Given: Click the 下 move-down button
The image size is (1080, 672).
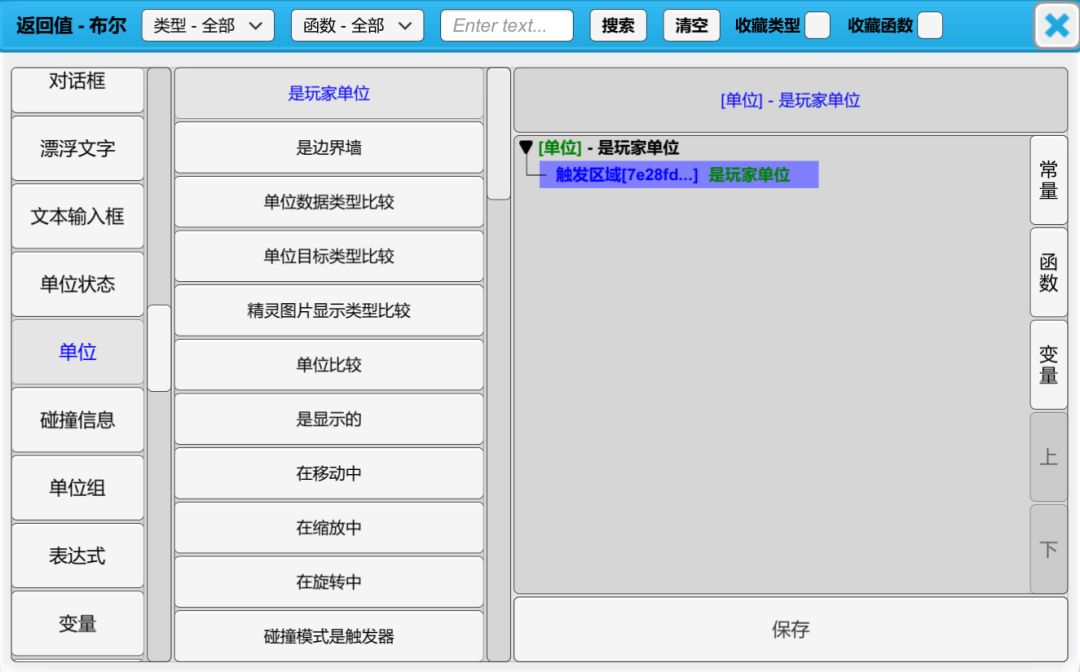Looking at the screenshot, I should [1048, 549].
